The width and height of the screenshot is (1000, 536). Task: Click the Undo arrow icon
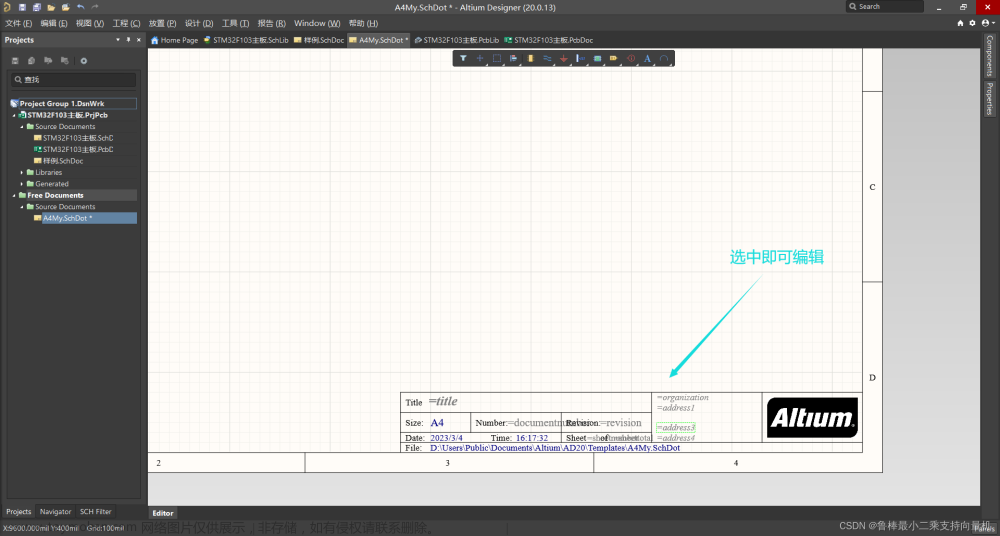pyautogui.click(x=80, y=7)
